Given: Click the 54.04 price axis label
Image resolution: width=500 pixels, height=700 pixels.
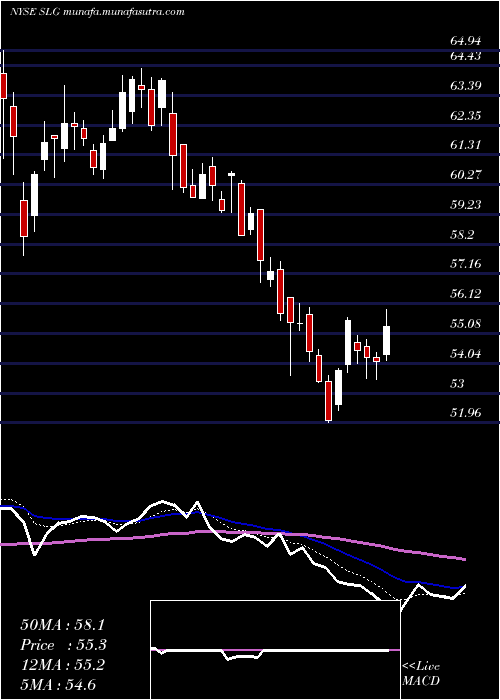Looking at the screenshot, I should 466,354.
